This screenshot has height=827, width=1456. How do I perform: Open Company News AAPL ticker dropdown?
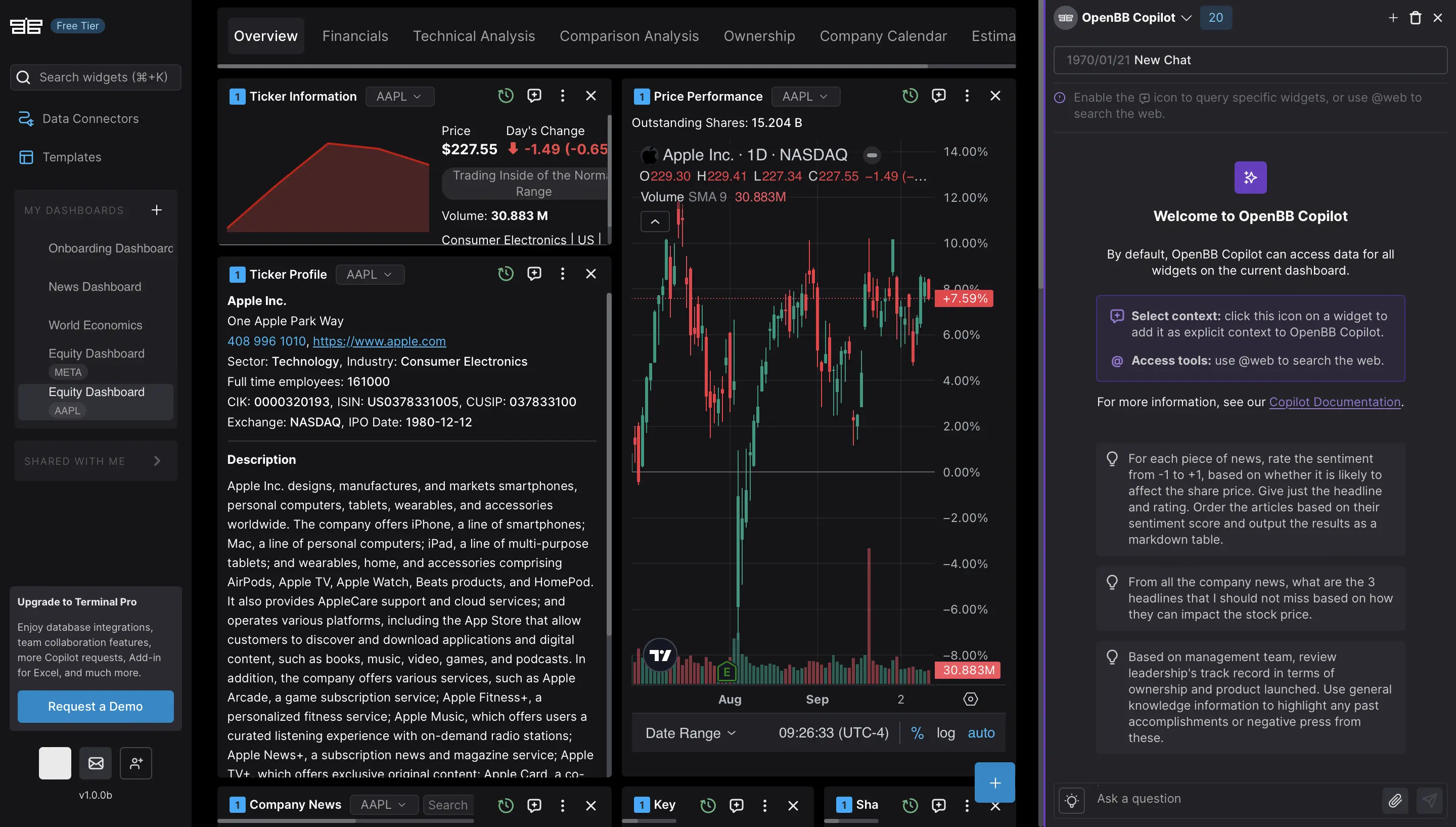(384, 805)
